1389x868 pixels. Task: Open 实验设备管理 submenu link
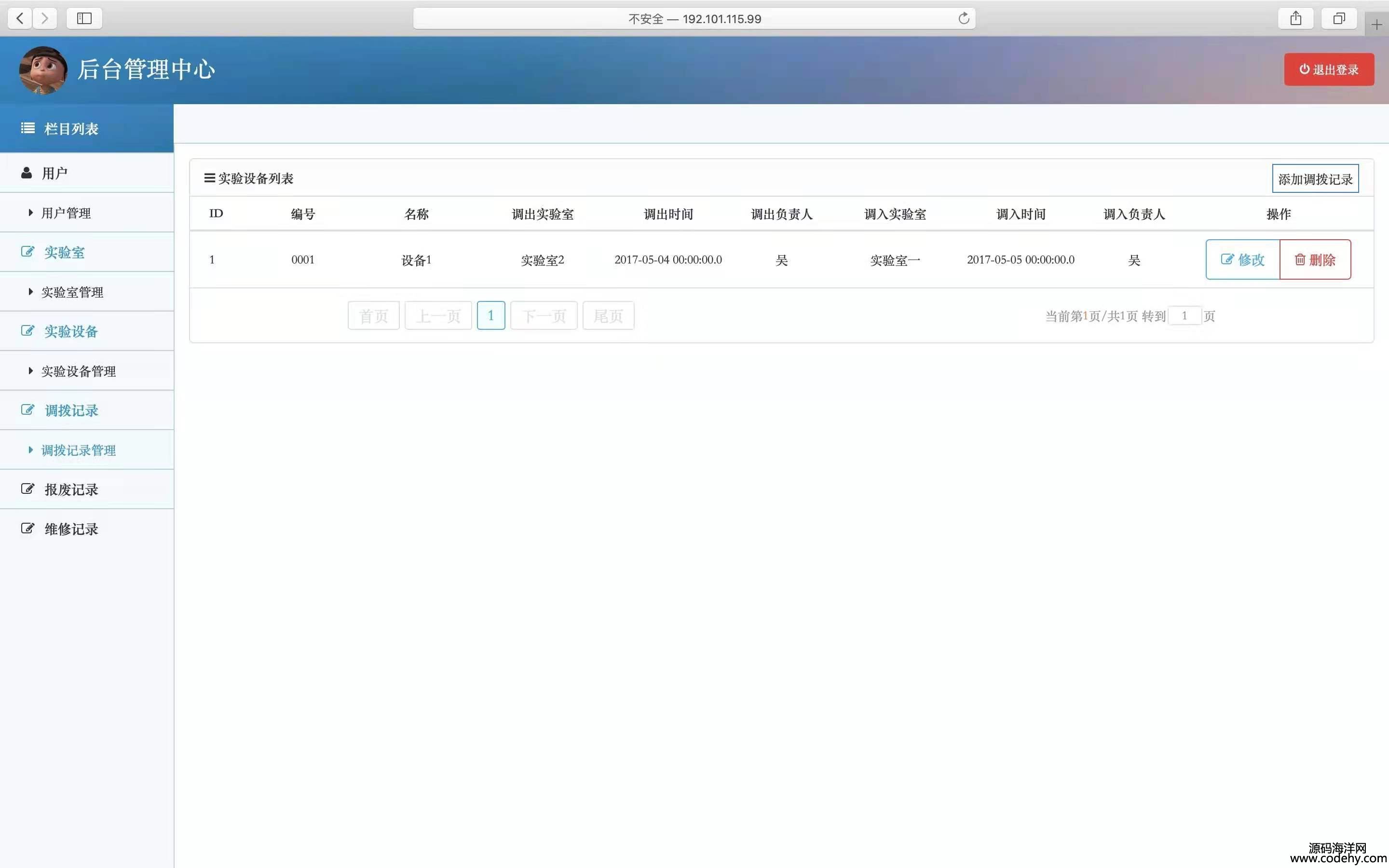pyautogui.click(x=79, y=371)
